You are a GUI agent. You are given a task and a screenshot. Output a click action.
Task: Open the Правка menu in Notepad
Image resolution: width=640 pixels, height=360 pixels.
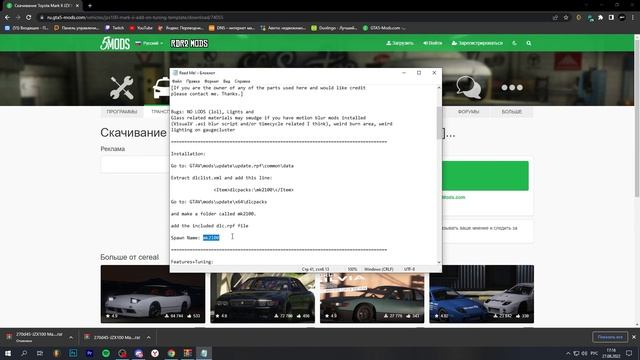[193, 81]
